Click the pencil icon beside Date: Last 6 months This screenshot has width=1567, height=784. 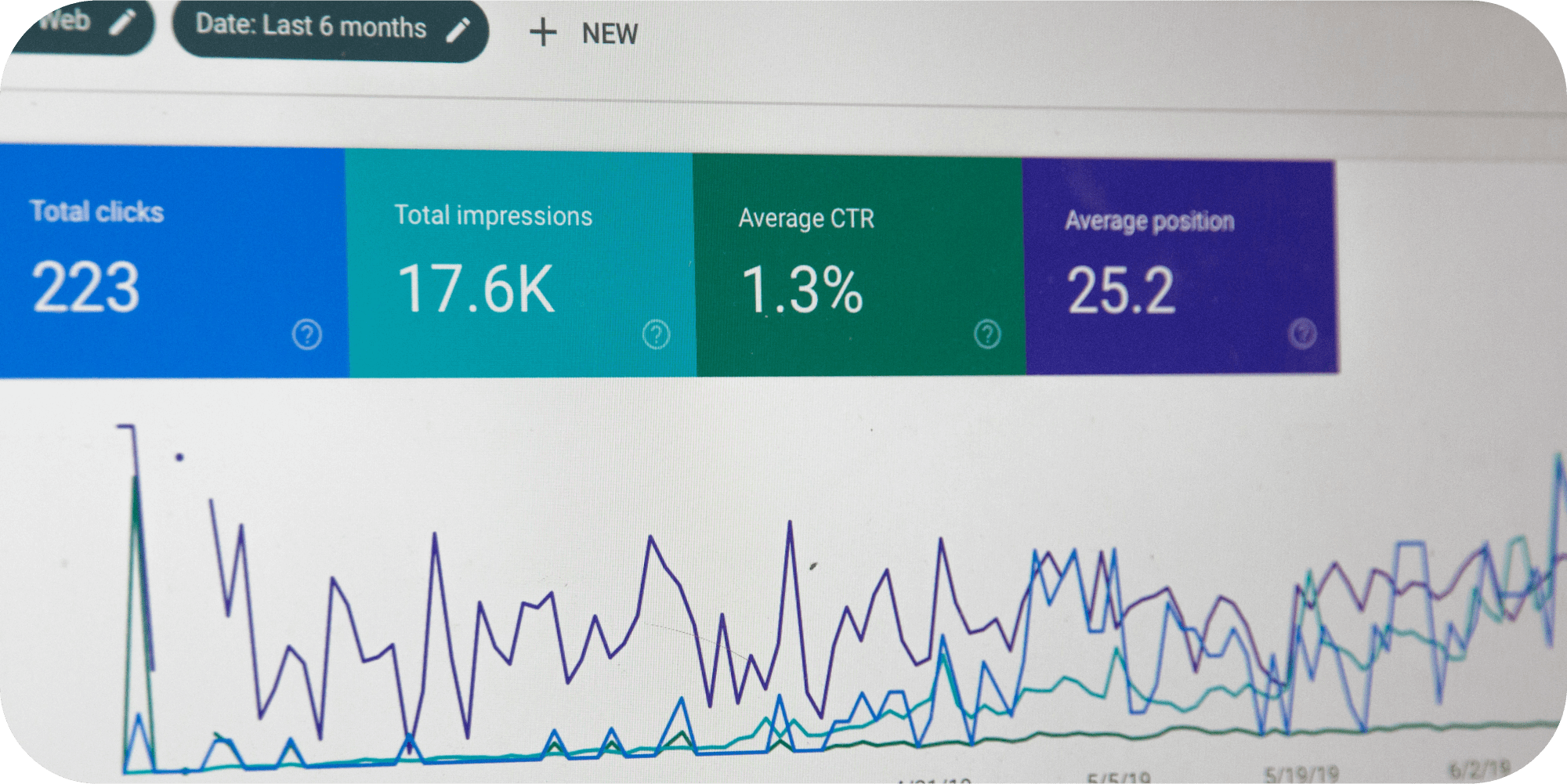point(458,30)
